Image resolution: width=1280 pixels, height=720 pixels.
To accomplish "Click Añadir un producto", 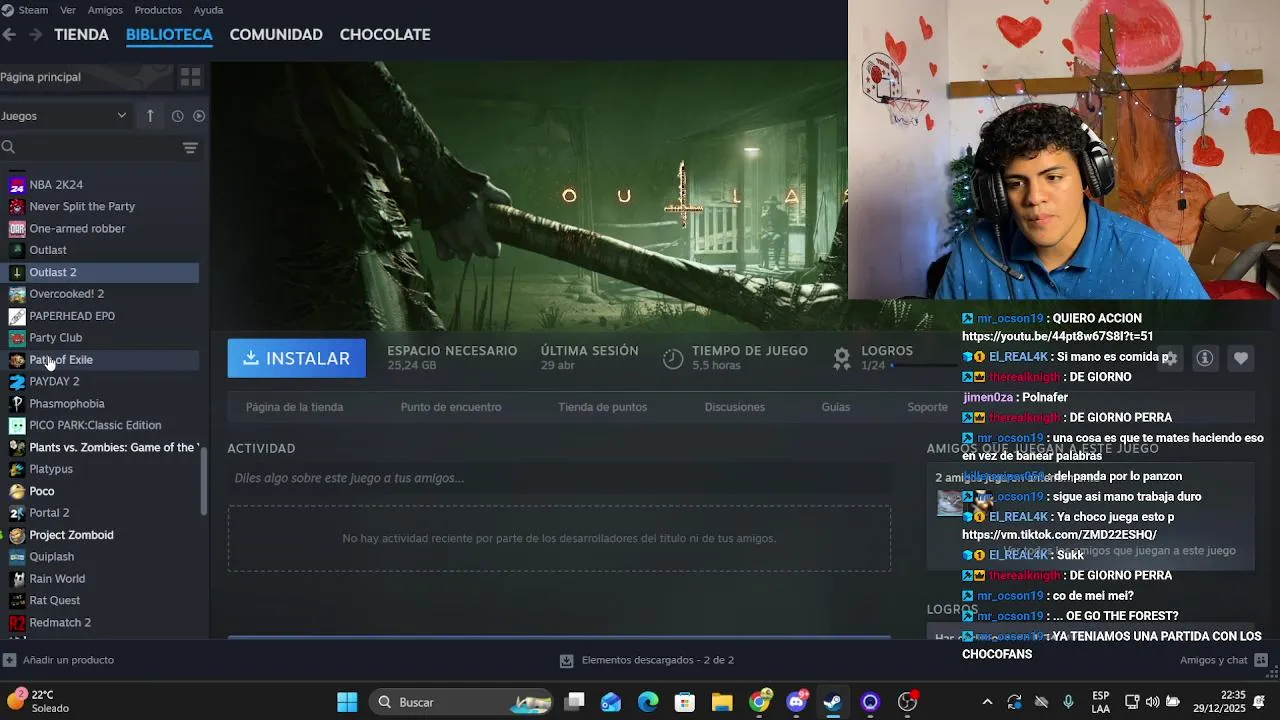I will point(58,660).
